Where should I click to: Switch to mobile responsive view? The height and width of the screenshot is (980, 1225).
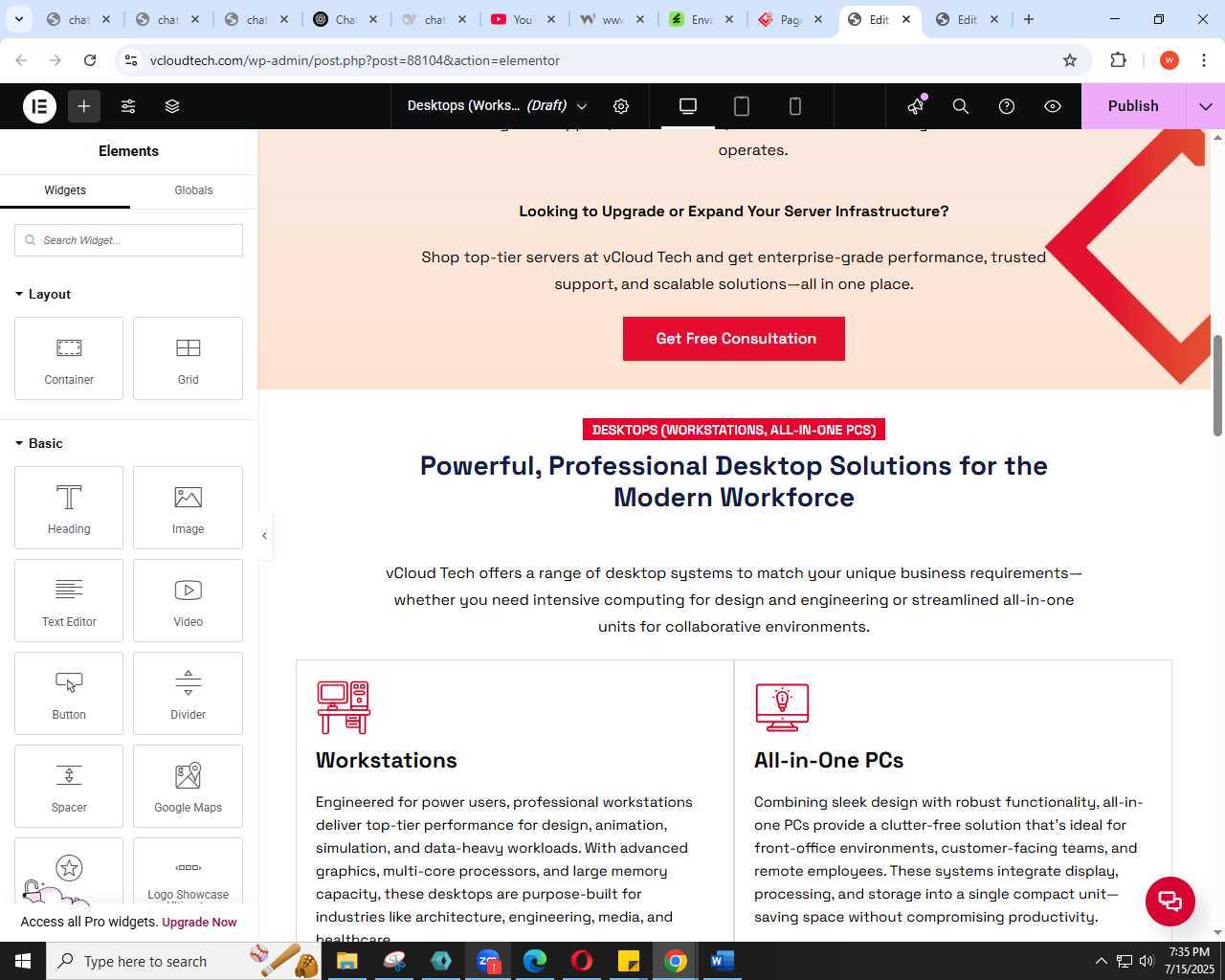(x=795, y=106)
